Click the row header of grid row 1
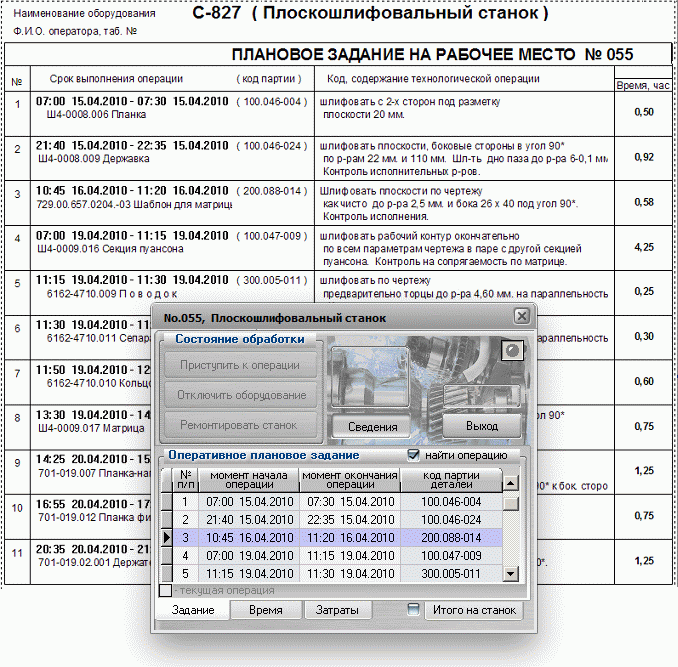This screenshot has width=678, height=667. coord(166,502)
